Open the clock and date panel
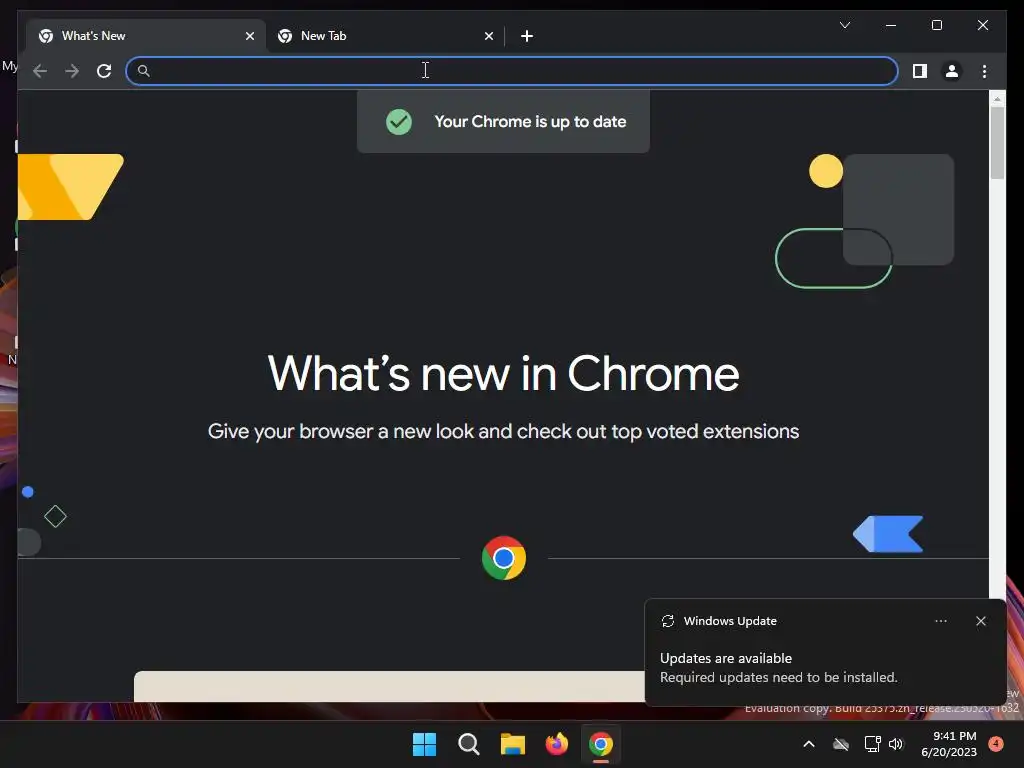 coord(949,744)
